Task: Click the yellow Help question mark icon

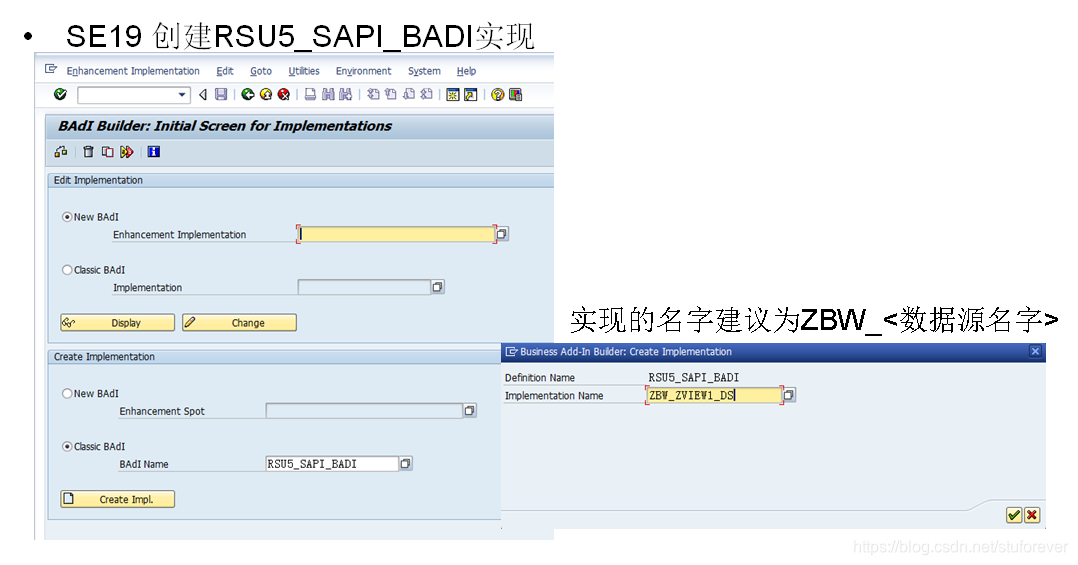Action: [x=498, y=95]
